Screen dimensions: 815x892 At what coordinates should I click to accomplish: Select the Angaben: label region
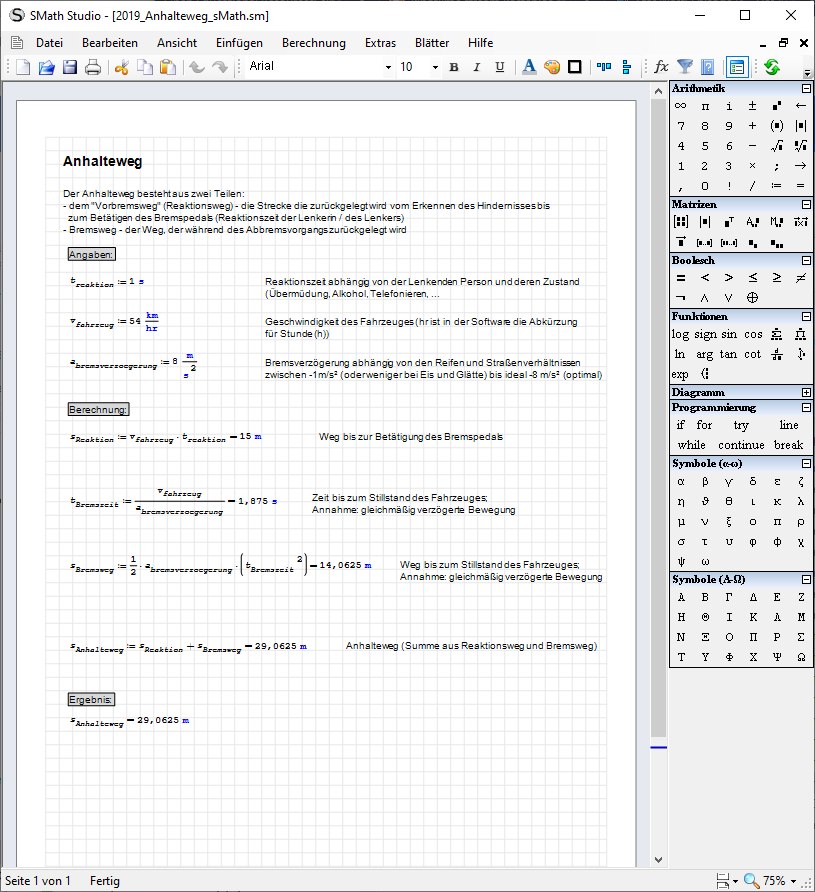(x=92, y=254)
